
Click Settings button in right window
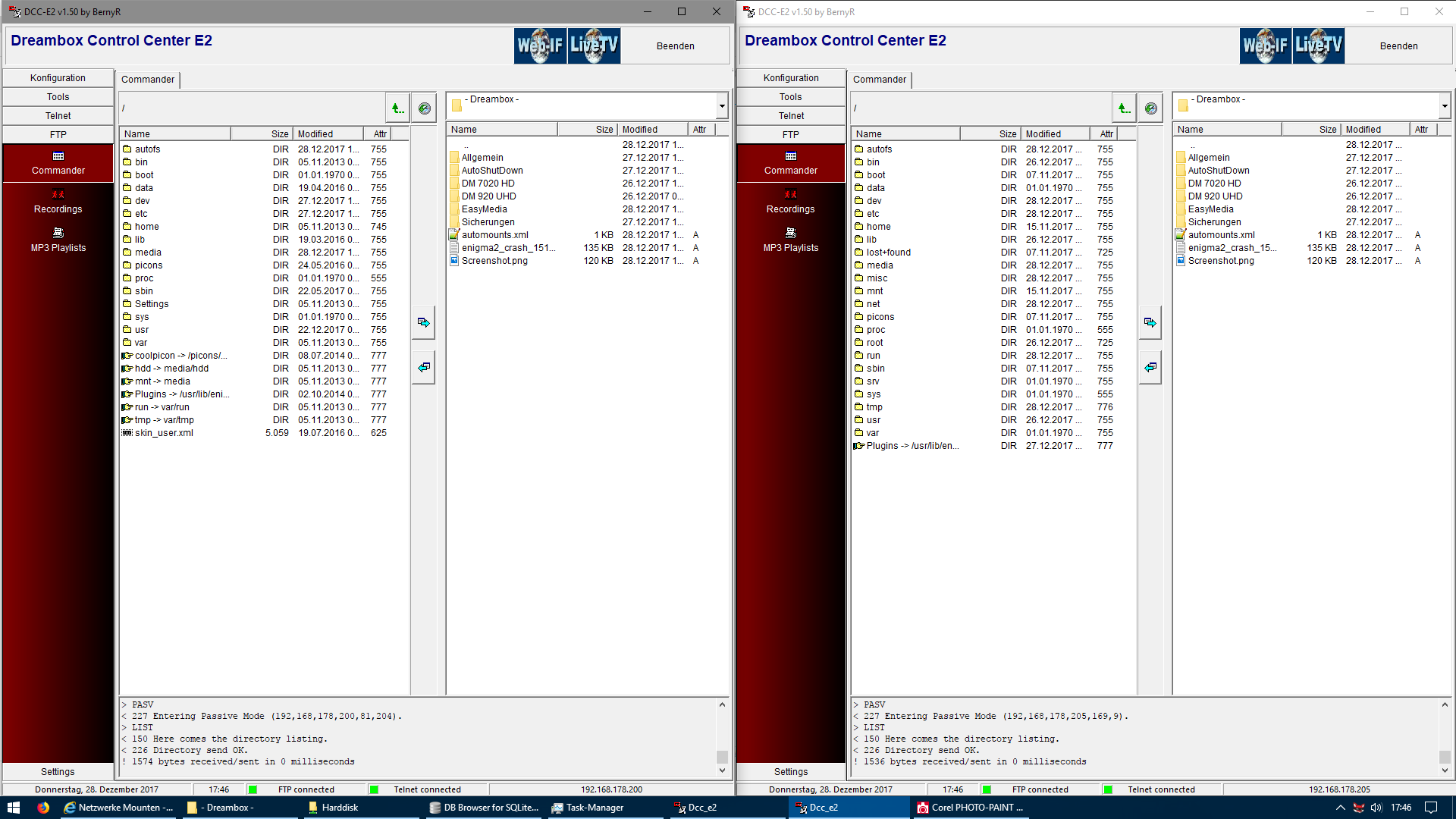(x=790, y=772)
